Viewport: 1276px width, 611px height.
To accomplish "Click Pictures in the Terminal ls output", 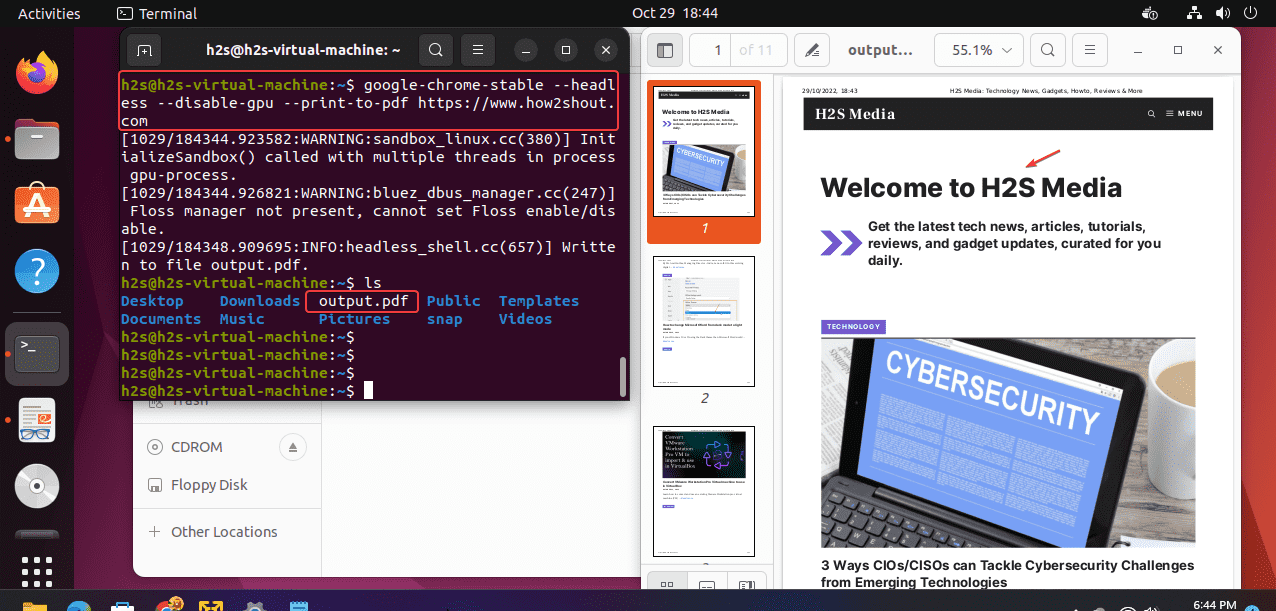I will [x=354, y=319].
